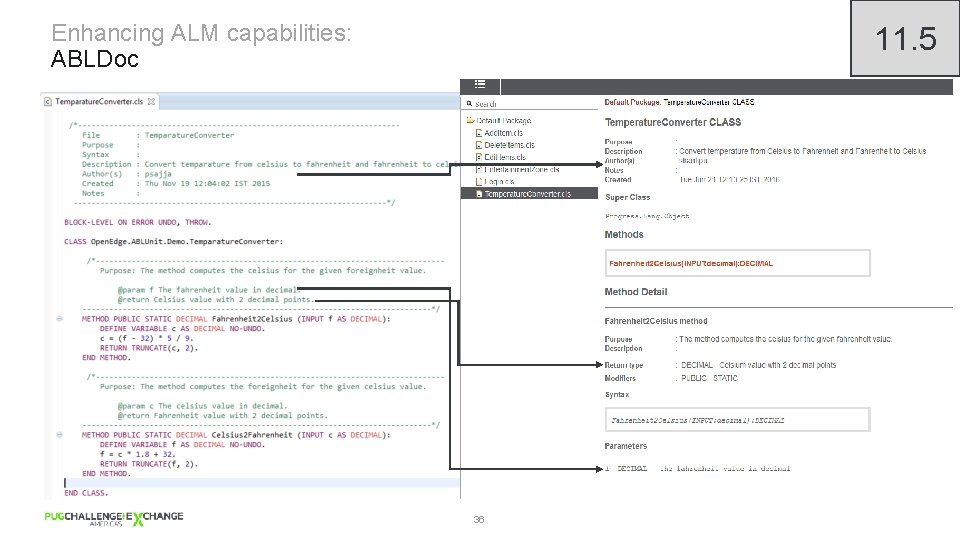The image size is (960, 540).
Task: Click the Fahrenheit2Celsius METHOD declaration line
Action: click(236, 319)
